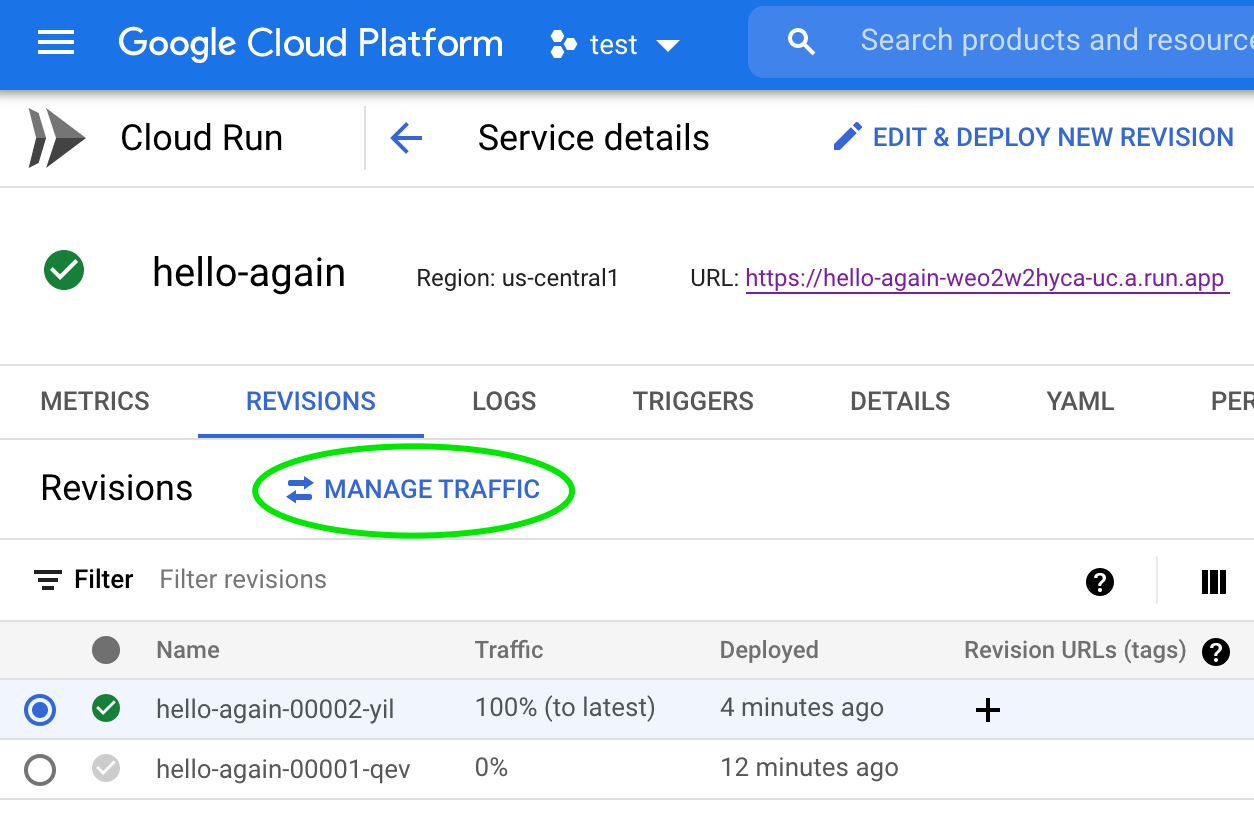This screenshot has width=1254, height=824.
Task: Click Edit & Deploy New Revision
Action: click(1034, 138)
